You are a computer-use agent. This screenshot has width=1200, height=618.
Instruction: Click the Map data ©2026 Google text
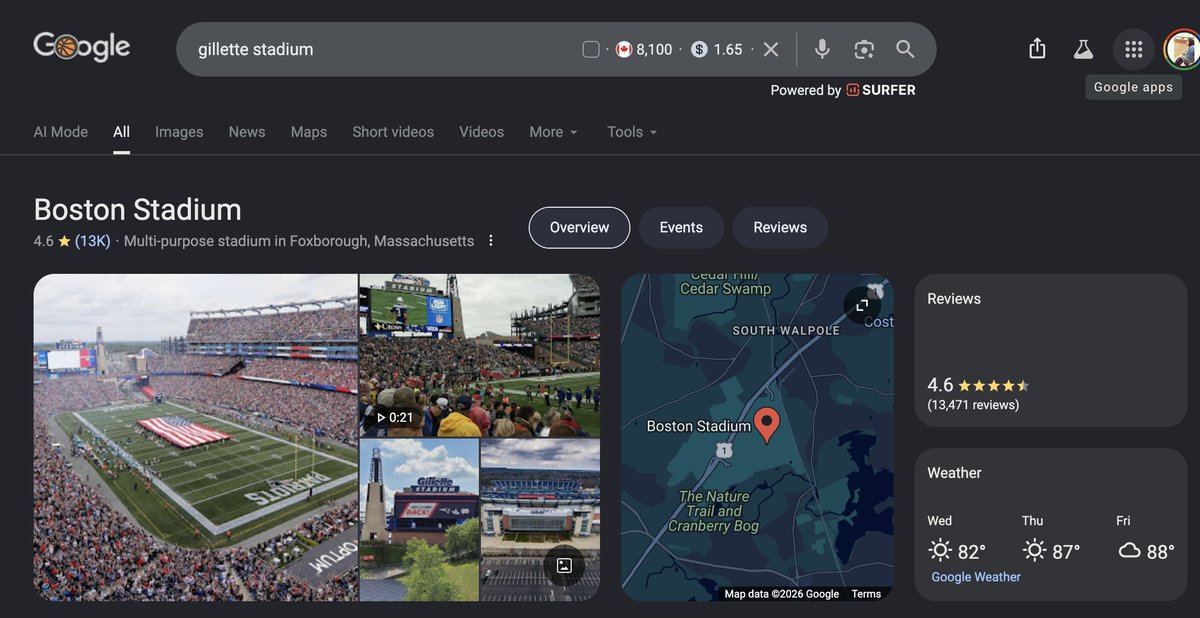click(782, 594)
